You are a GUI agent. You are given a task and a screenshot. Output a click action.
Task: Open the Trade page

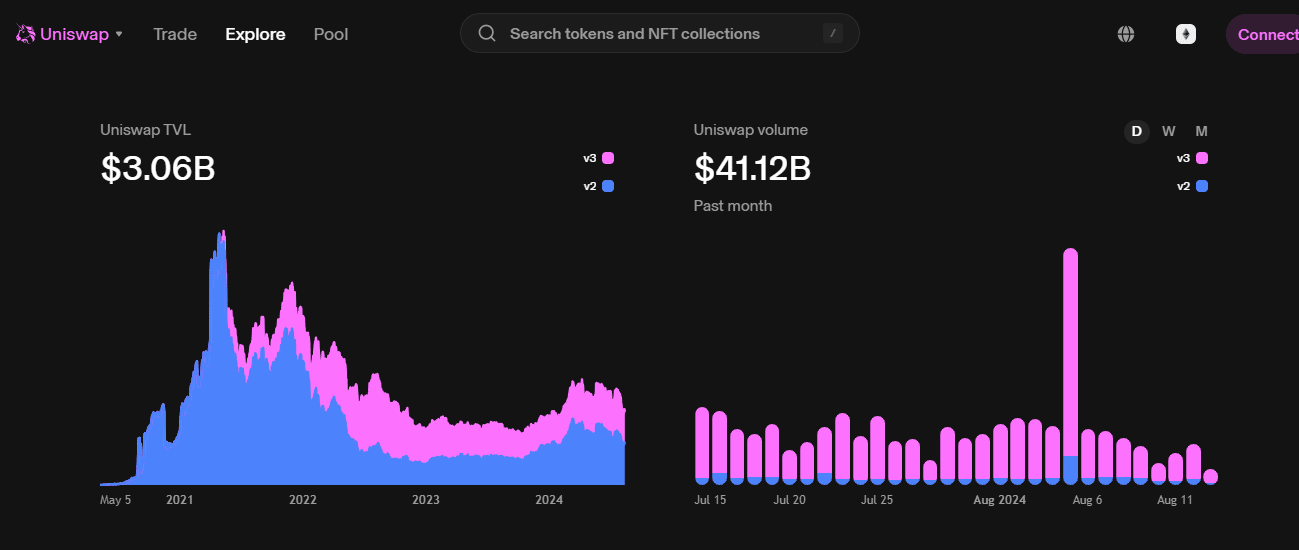tap(175, 34)
